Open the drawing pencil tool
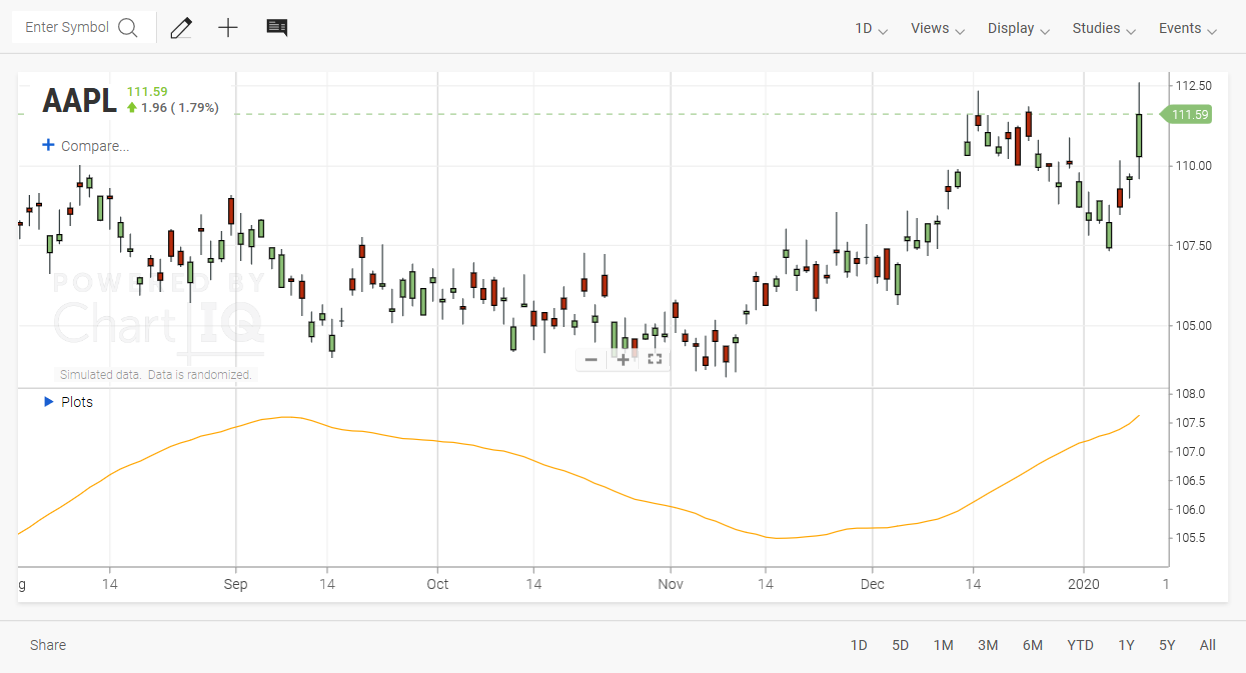Viewport: 1246px width, 673px height. (x=181, y=28)
